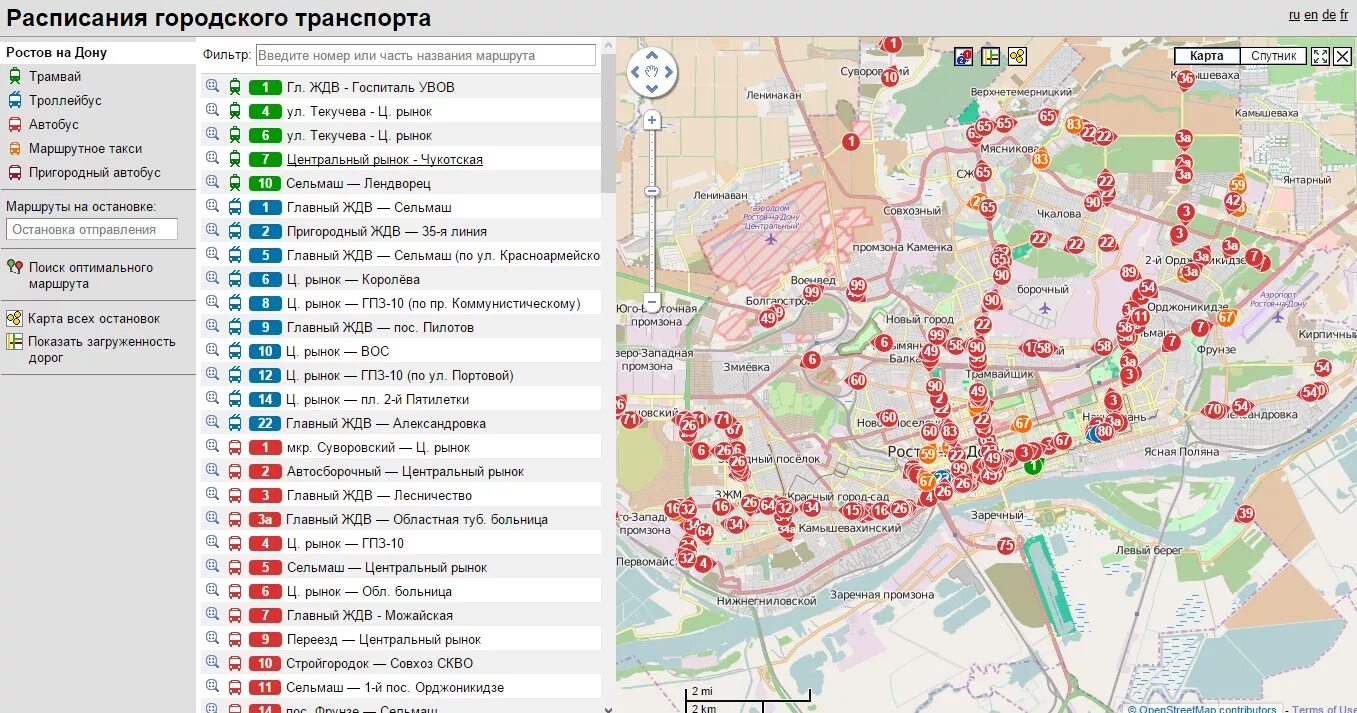Click bus icon in Стройгородок — Совхоз СКВО row

235,663
